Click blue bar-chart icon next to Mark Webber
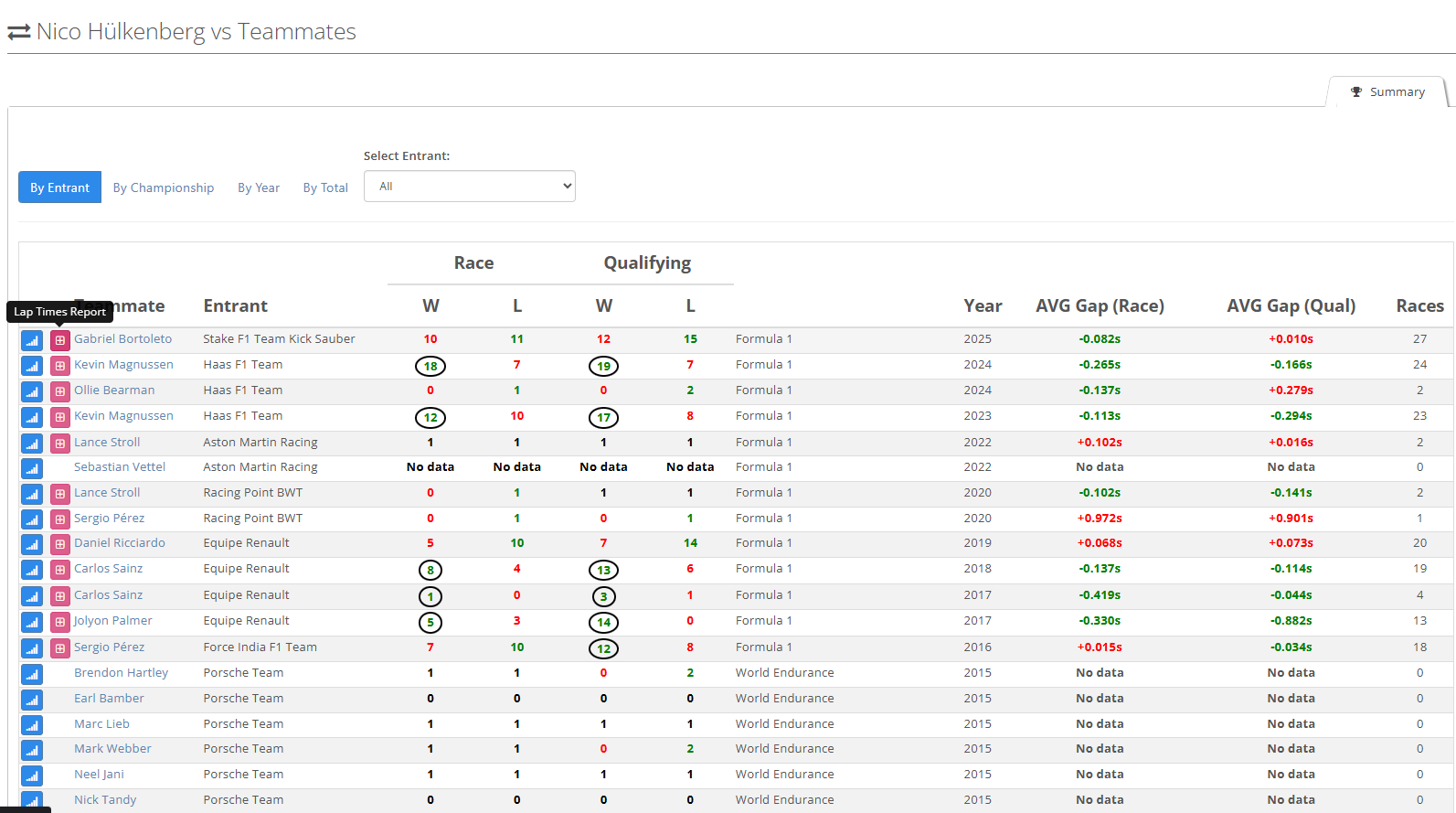The width and height of the screenshot is (1456, 813). click(x=32, y=750)
